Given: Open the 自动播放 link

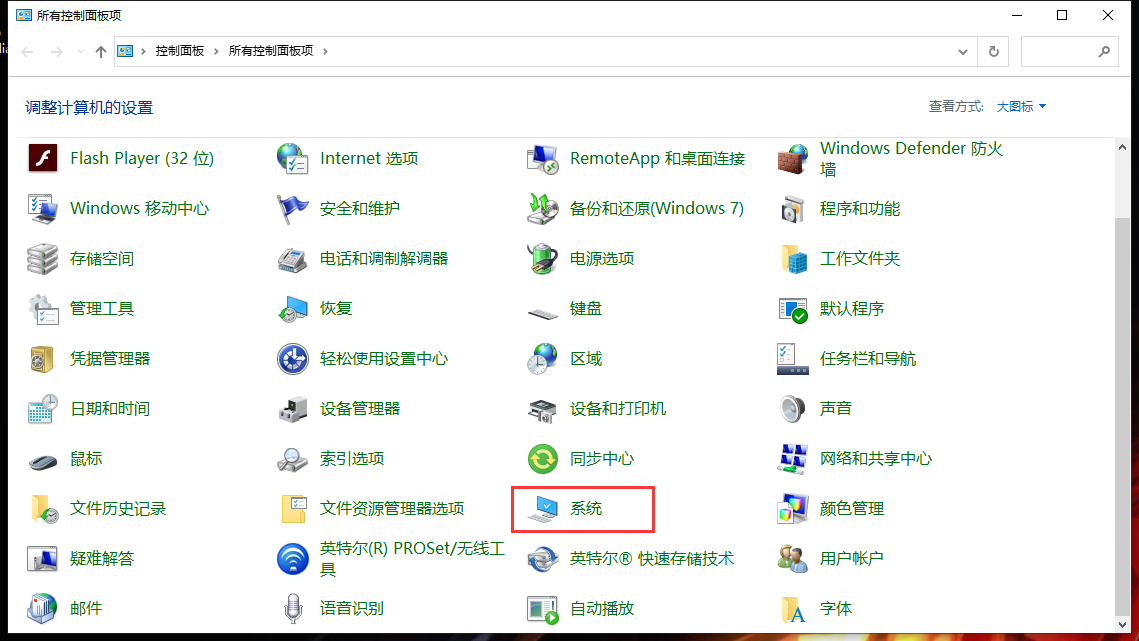Looking at the screenshot, I should click(x=601, y=608).
